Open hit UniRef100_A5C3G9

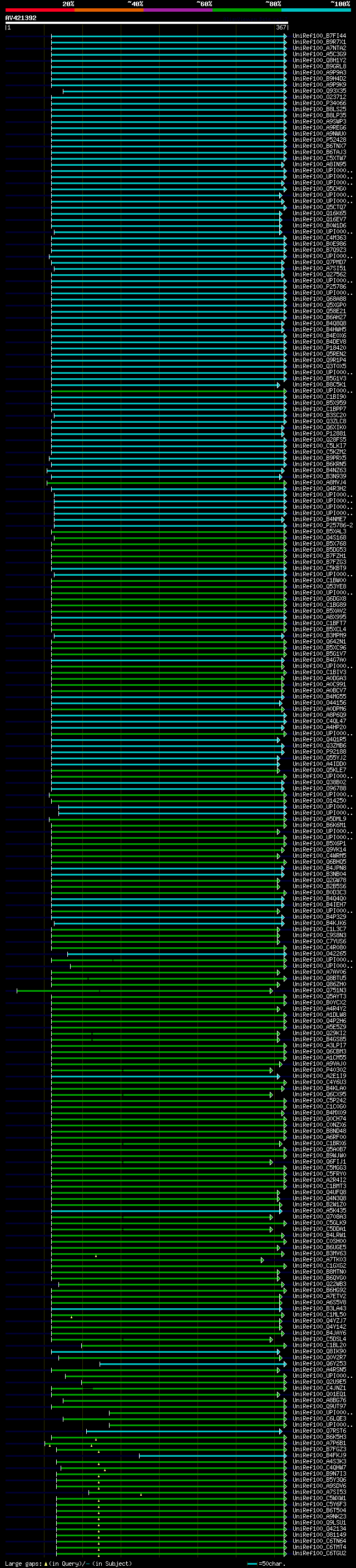click(x=319, y=54)
